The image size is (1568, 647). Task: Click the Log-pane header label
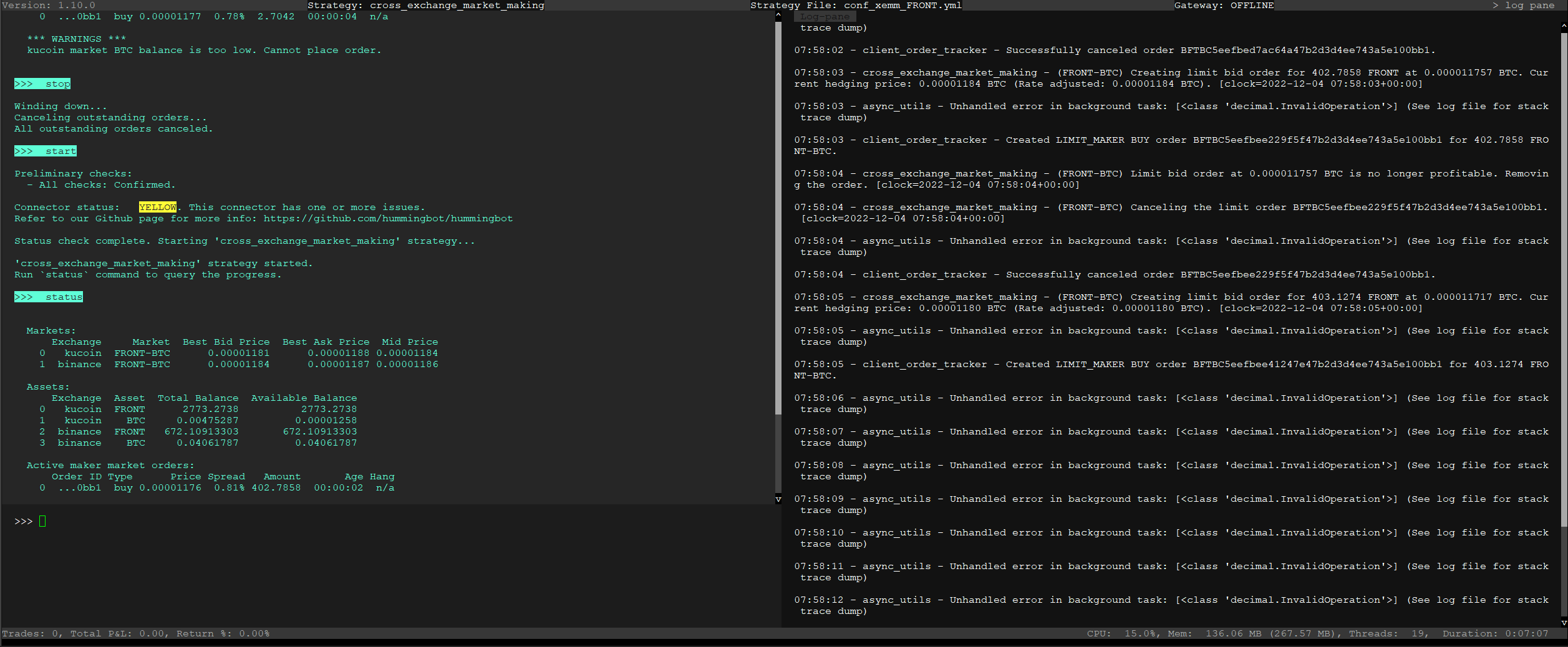tap(825, 16)
